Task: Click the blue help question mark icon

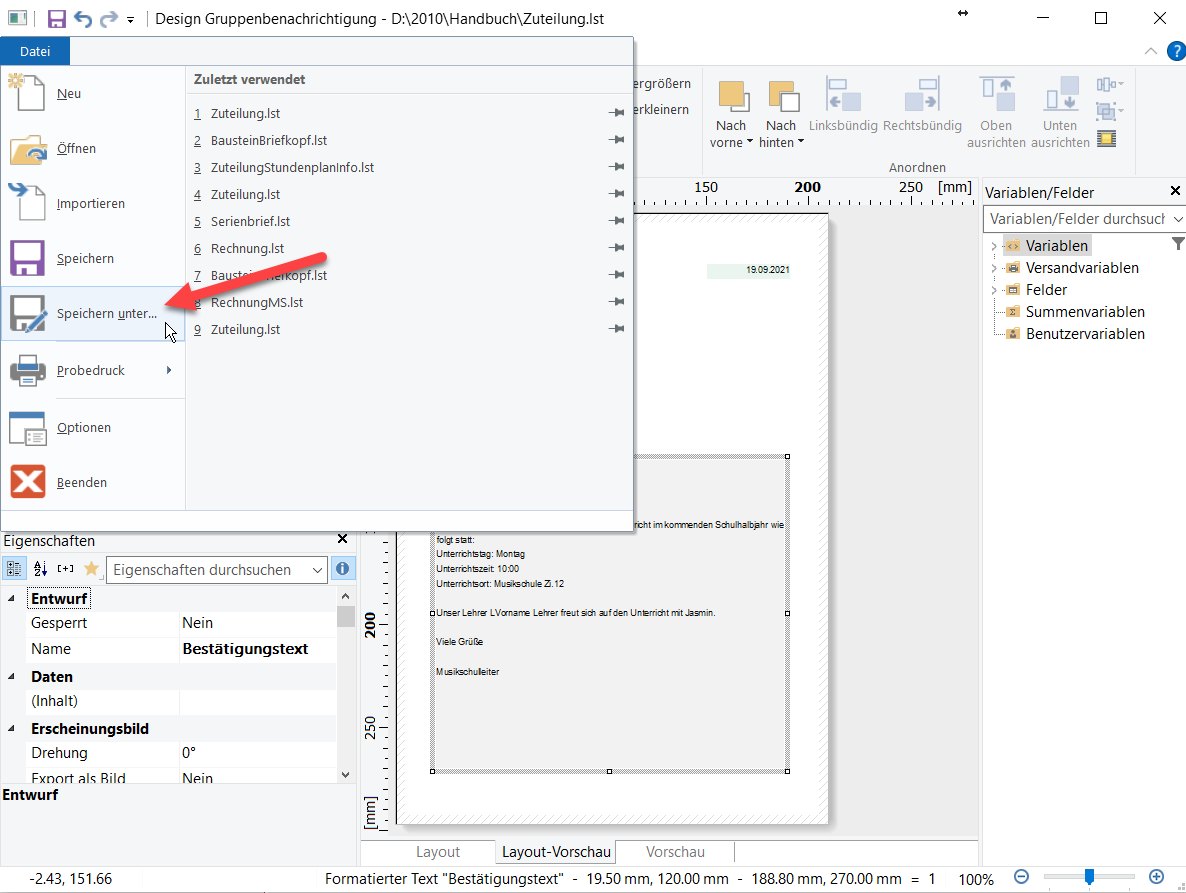Action: coord(1175,52)
